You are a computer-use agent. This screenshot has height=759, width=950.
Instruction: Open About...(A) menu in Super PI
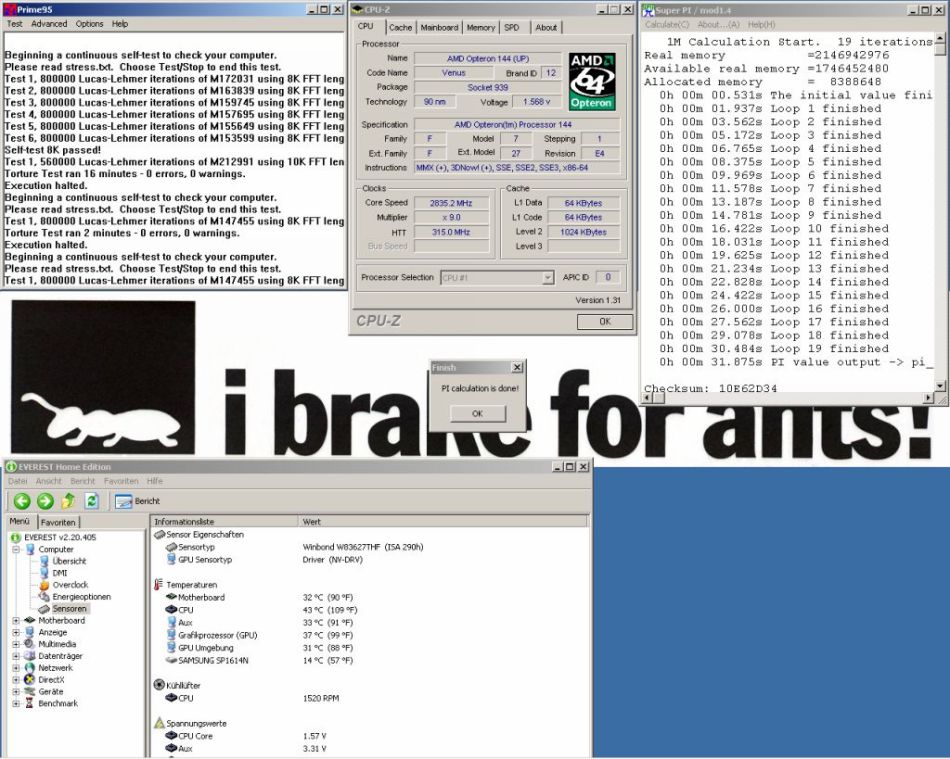[719, 24]
